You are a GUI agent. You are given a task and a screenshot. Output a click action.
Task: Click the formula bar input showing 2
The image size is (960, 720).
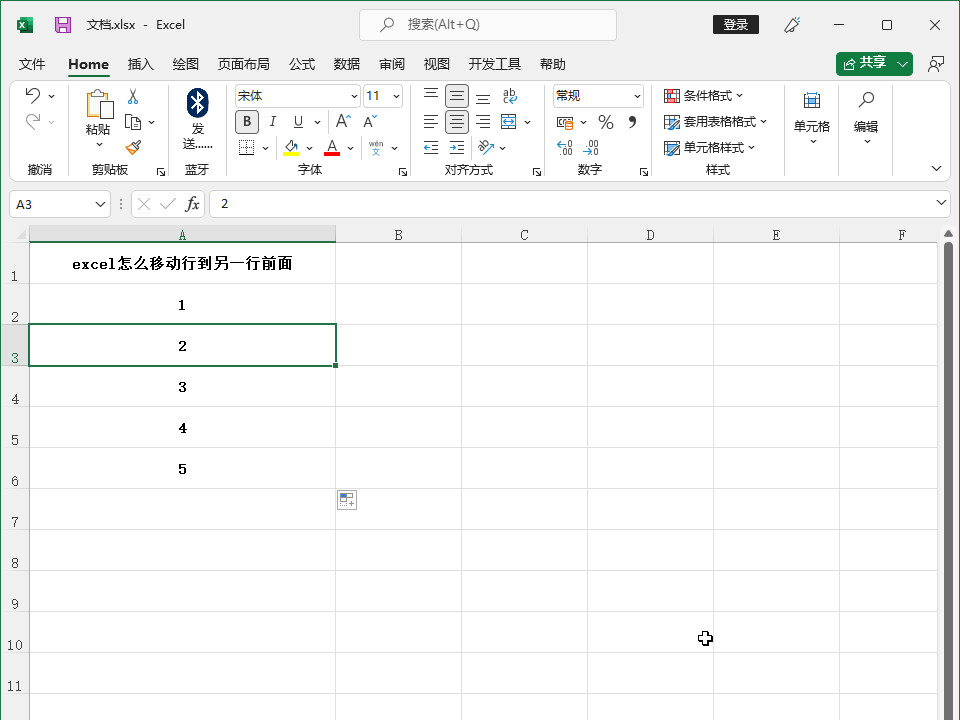pyautogui.click(x=572, y=204)
